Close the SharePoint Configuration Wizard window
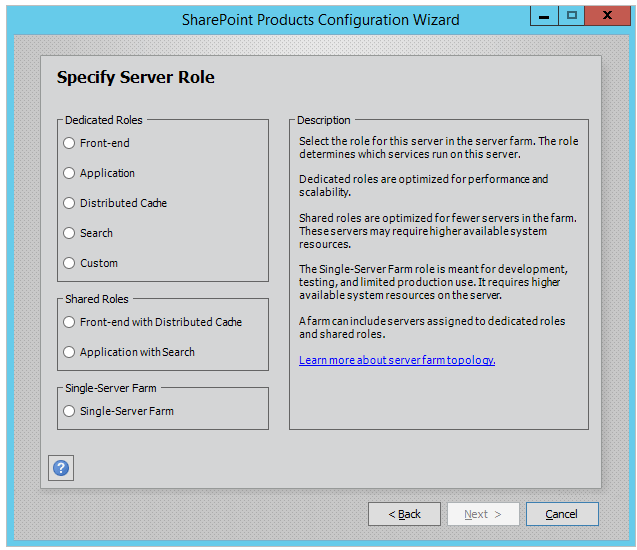637x550 pixels. pos(607,16)
